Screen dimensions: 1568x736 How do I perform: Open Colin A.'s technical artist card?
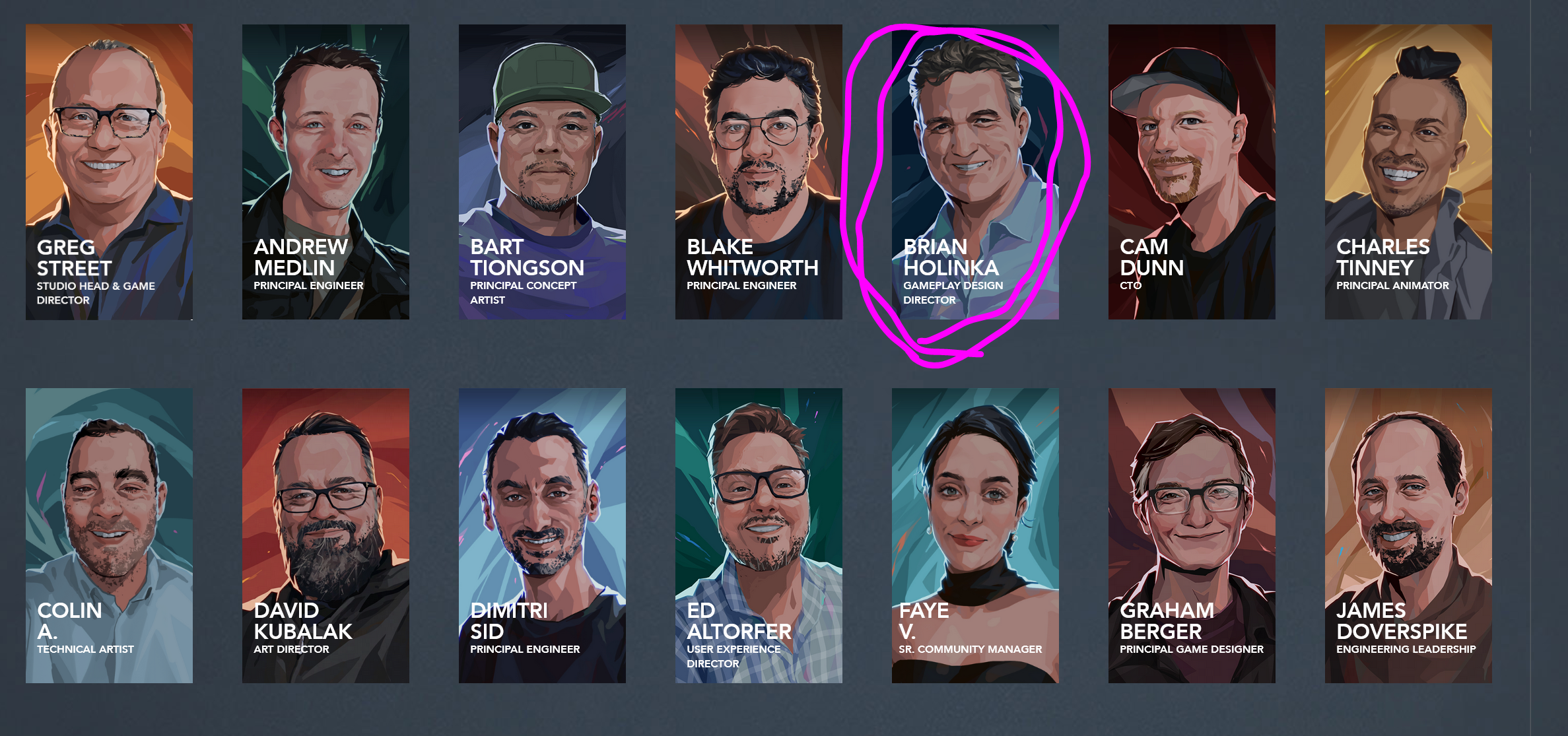pos(109,535)
